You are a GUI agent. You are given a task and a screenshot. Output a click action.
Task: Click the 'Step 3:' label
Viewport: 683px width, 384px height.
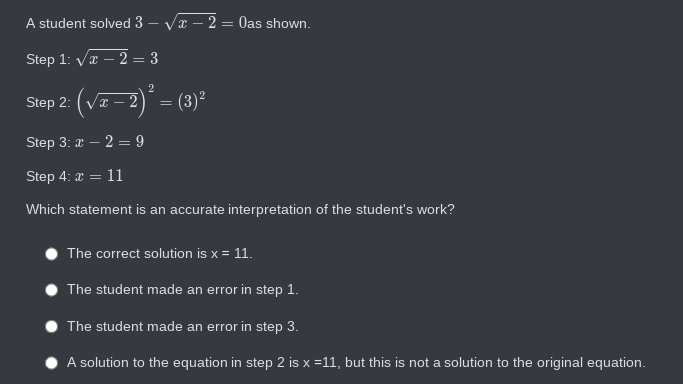[x=48, y=142]
